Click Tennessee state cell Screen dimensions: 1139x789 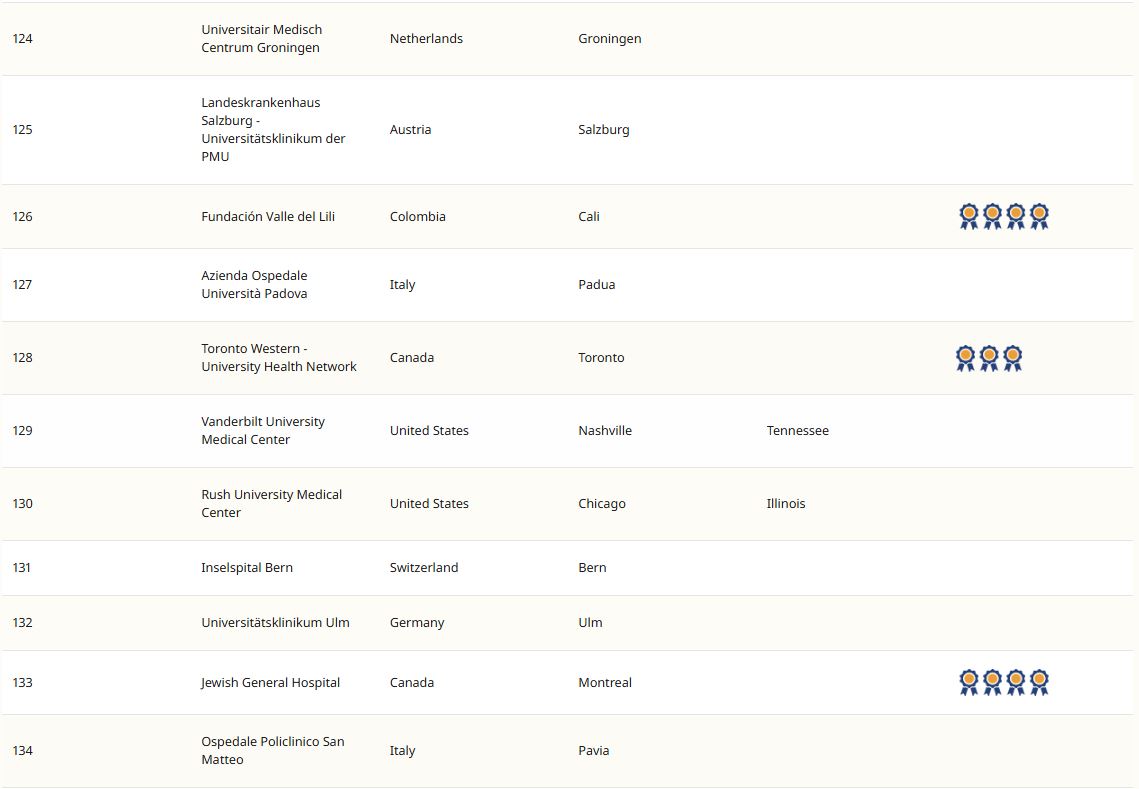click(797, 431)
